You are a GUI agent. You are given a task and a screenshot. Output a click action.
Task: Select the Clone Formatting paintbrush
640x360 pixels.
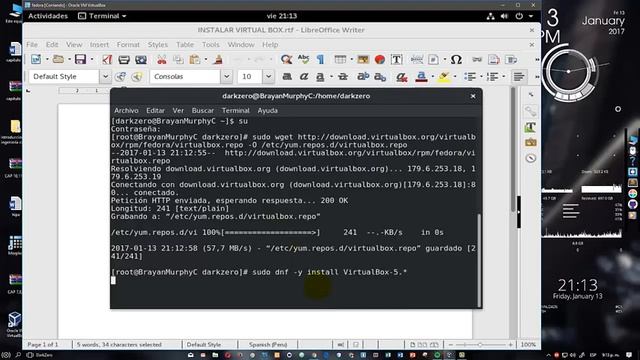(x=218, y=60)
